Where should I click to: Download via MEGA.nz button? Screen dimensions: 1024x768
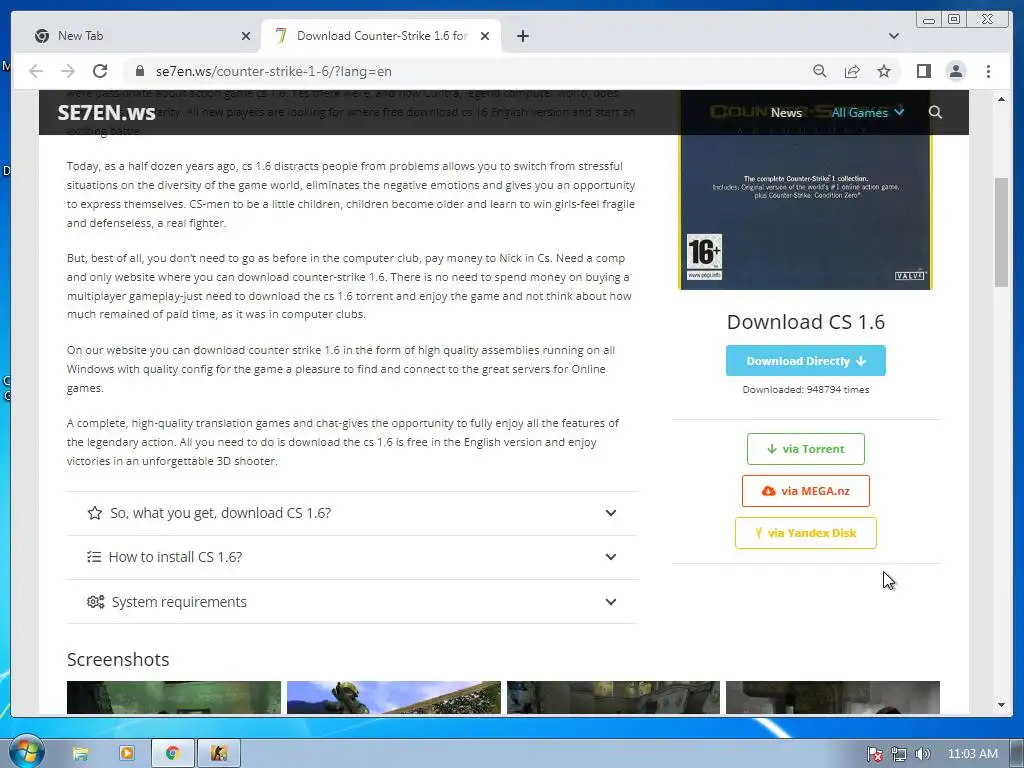pos(805,490)
